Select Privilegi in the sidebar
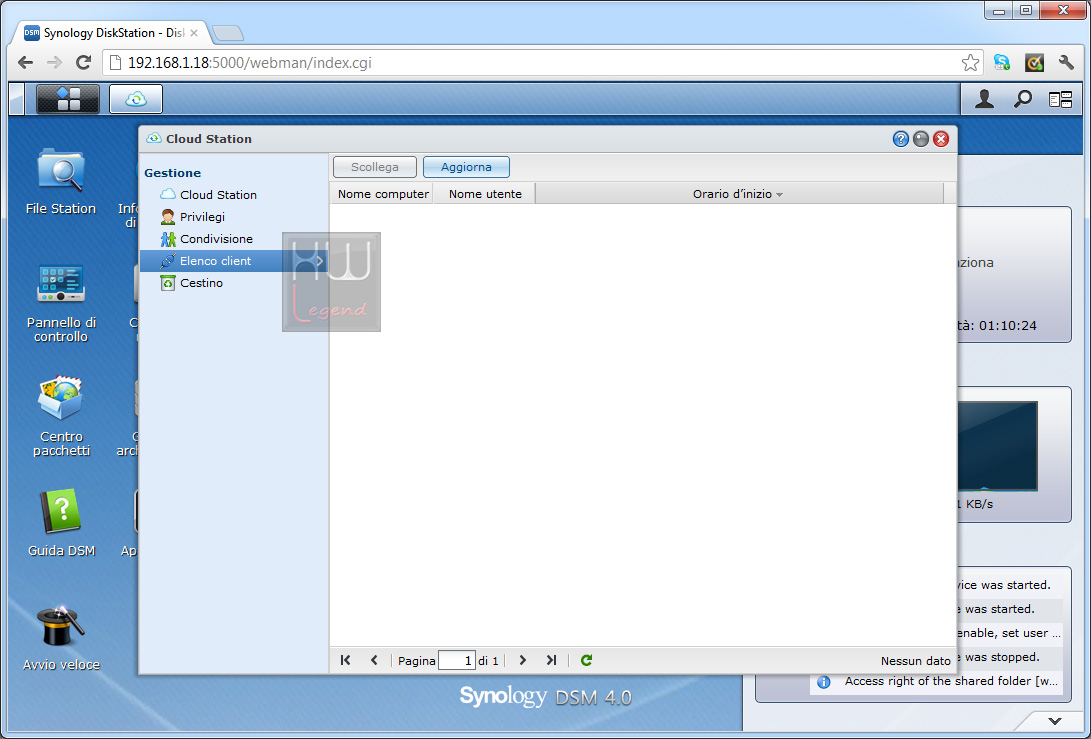This screenshot has width=1091, height=739. click(233, 217)
